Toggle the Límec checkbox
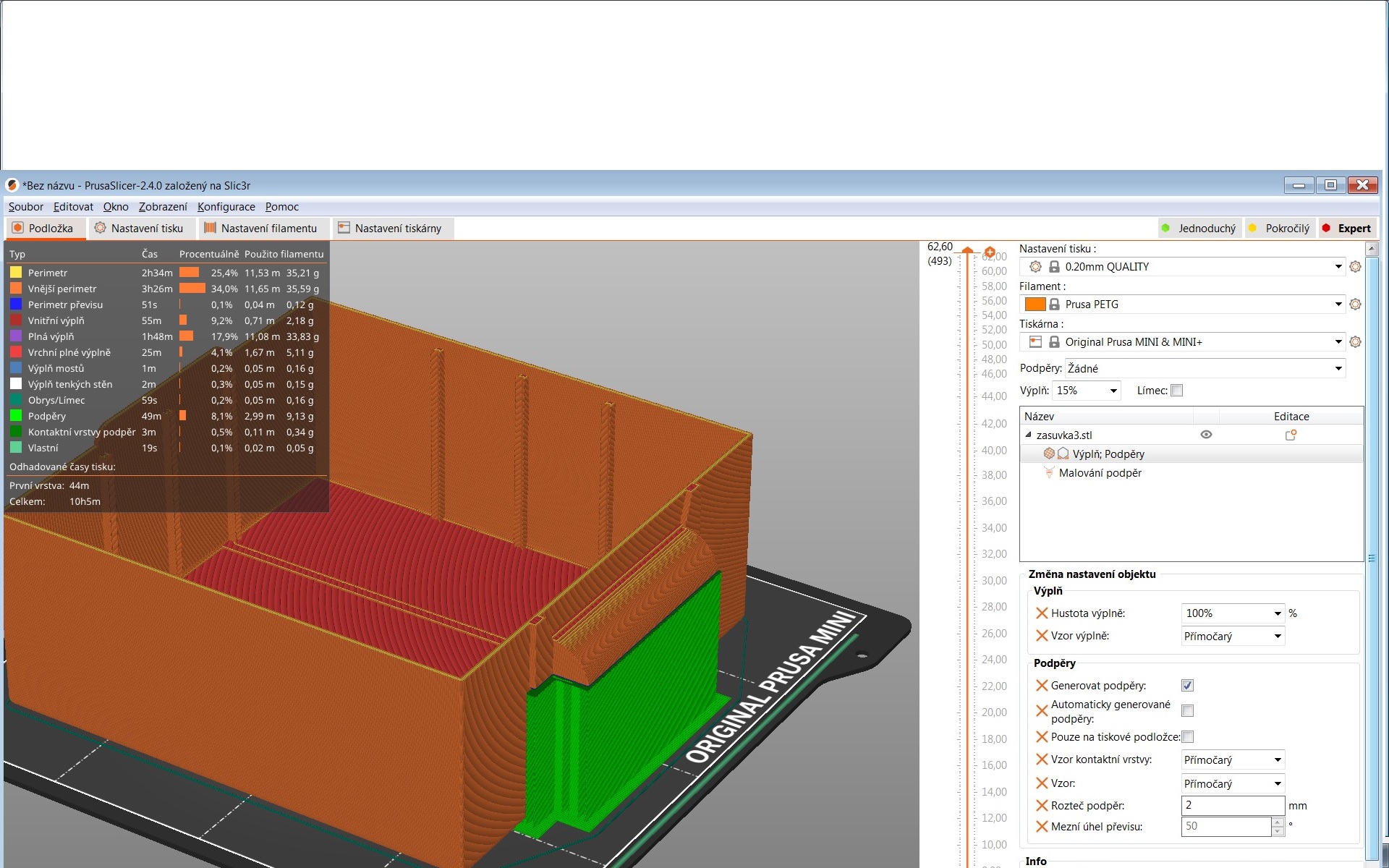The image size is (1389, 868). pos(1177,391)
